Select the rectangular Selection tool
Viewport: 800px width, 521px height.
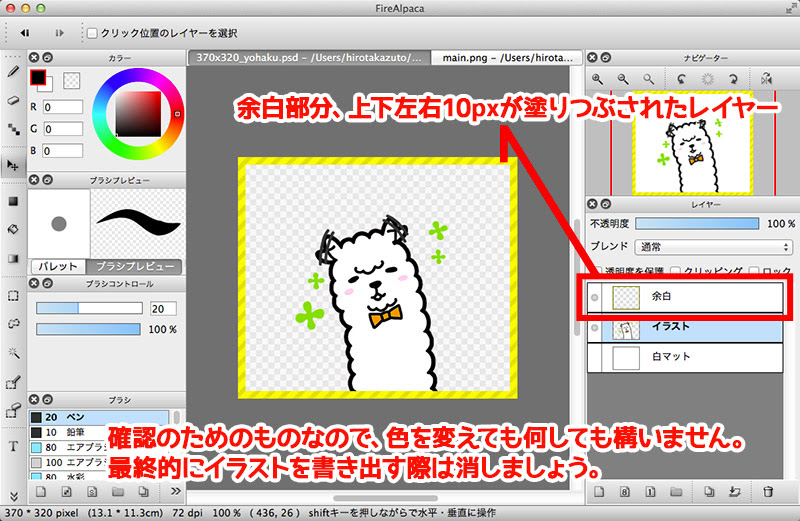click(13, 296)
